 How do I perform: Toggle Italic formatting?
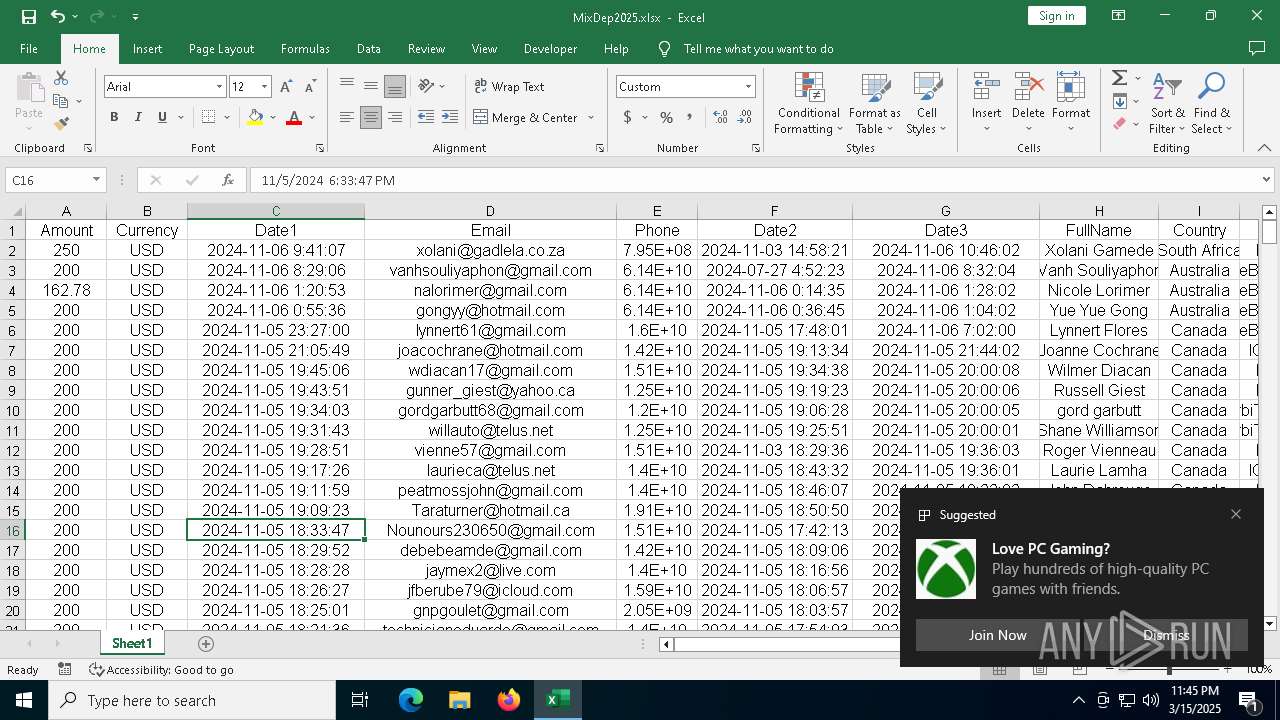tap(138, 117)
